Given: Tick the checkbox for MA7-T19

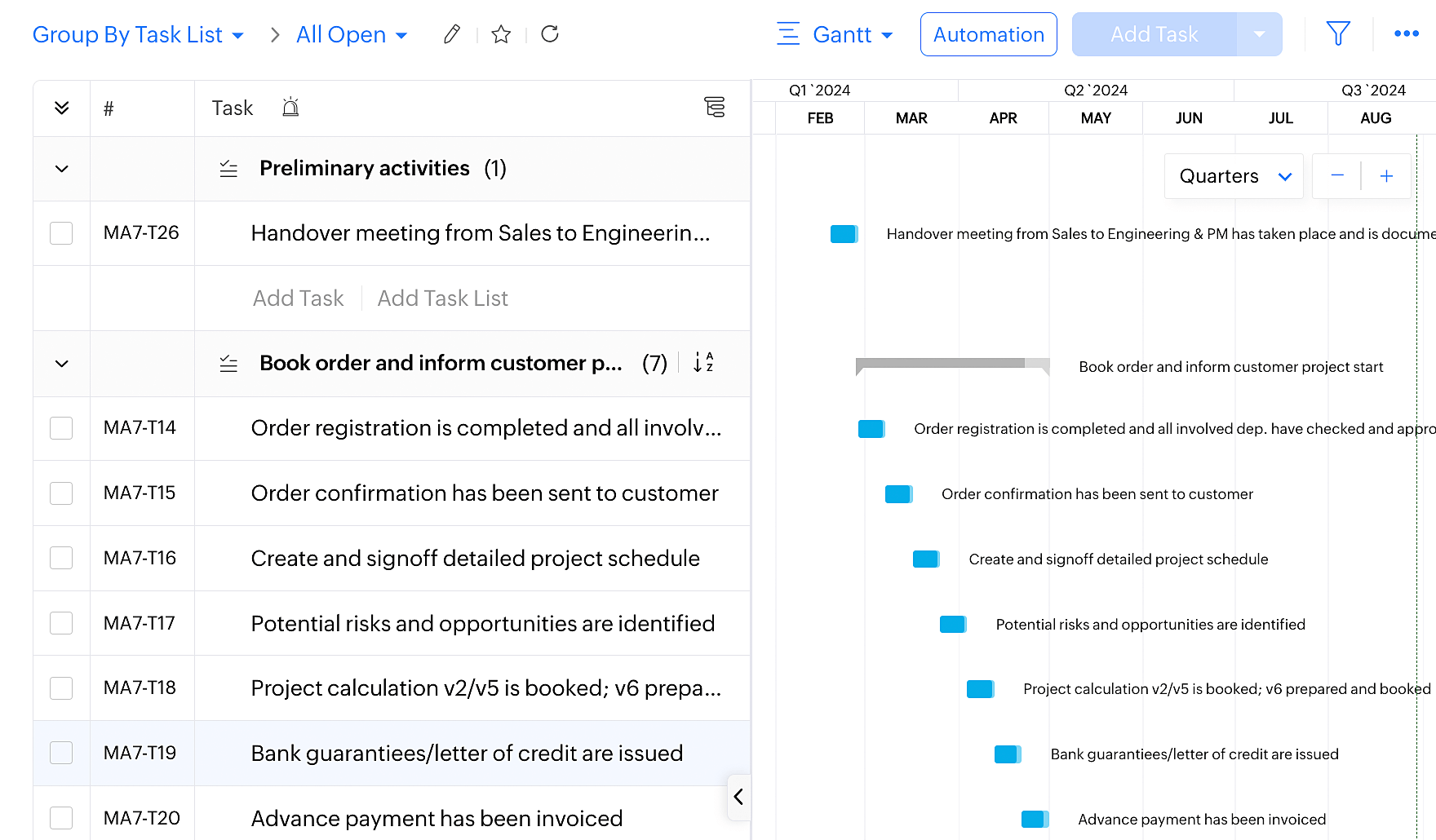Looking at the screenshot, I should pos(61,753).
